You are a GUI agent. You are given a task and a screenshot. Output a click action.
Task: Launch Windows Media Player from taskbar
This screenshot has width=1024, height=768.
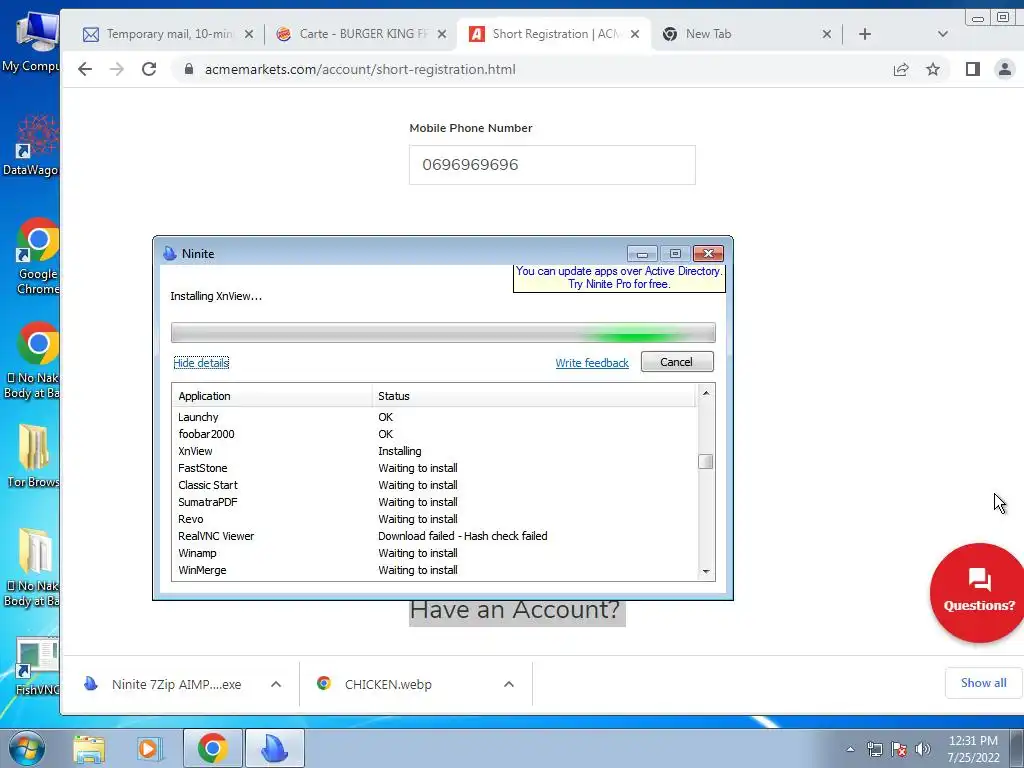pos(150,749)
